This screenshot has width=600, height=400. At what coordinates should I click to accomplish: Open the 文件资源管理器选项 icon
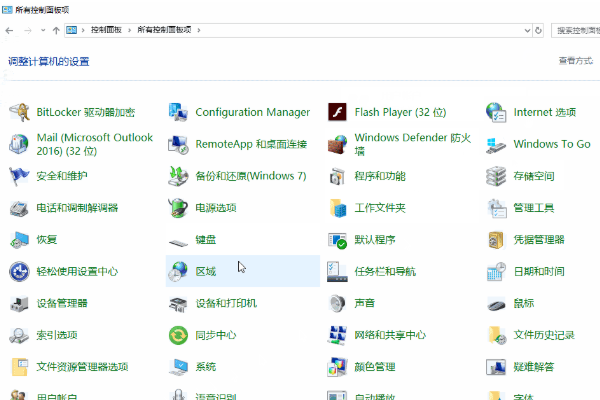[20, 367]
